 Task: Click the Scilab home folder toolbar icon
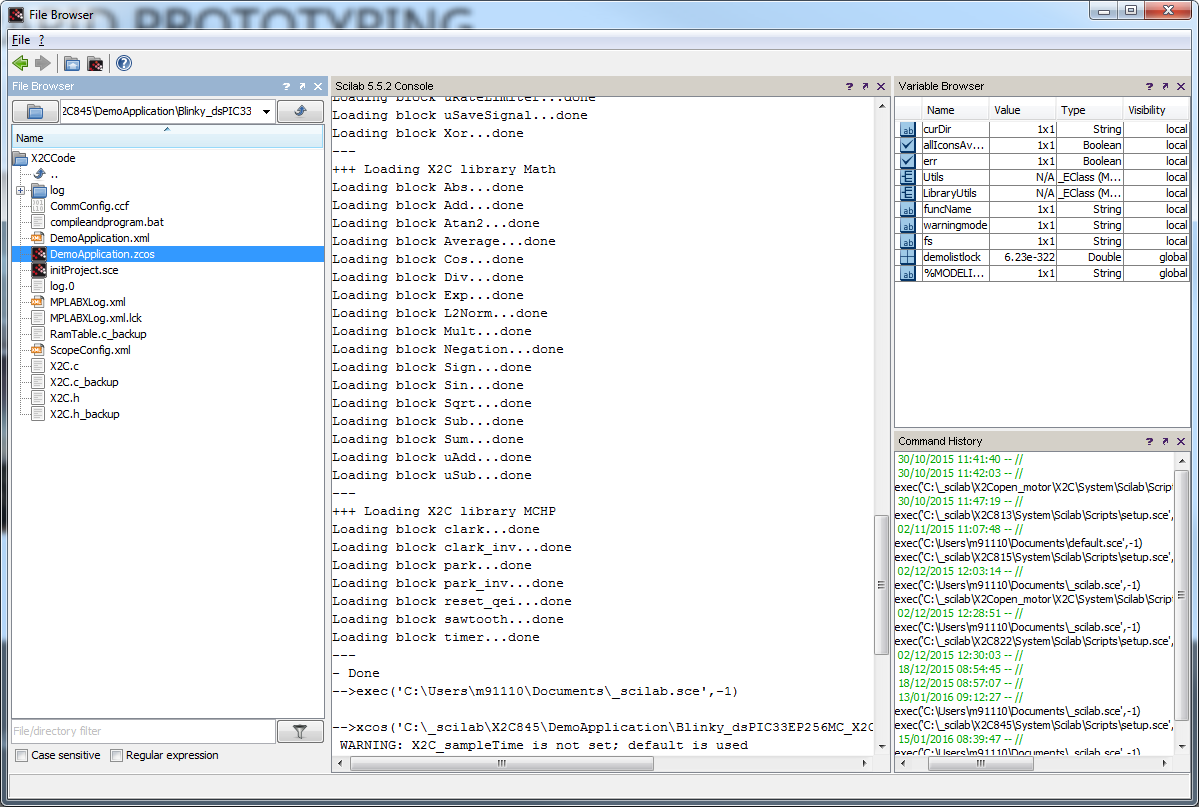[x=72, y=63]
